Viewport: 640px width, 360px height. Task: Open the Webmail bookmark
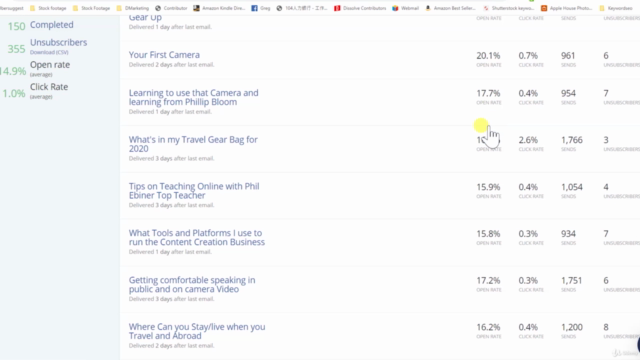click(406, 8)
